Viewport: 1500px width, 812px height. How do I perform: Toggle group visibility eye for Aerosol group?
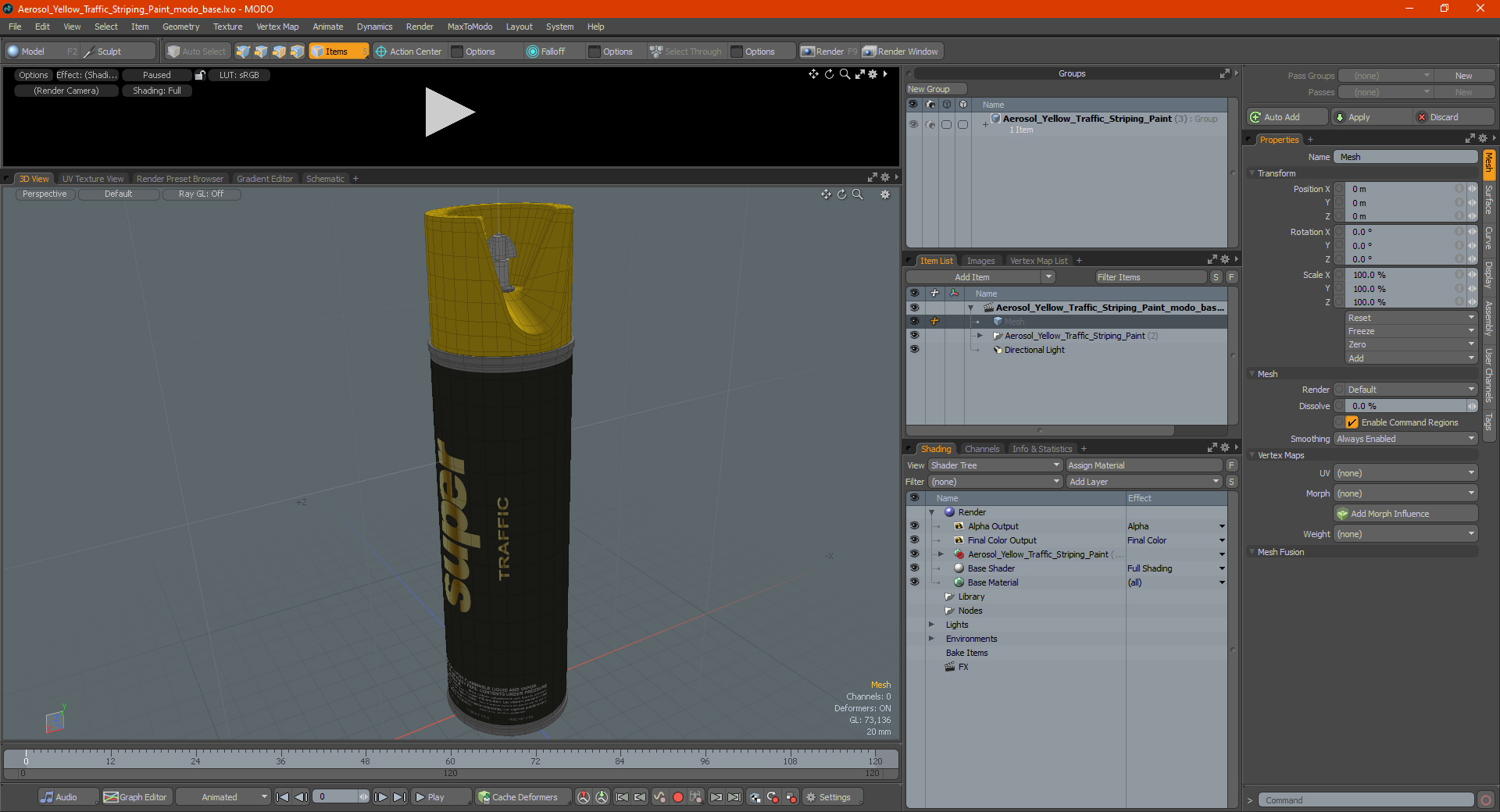(x=912, y=124)
